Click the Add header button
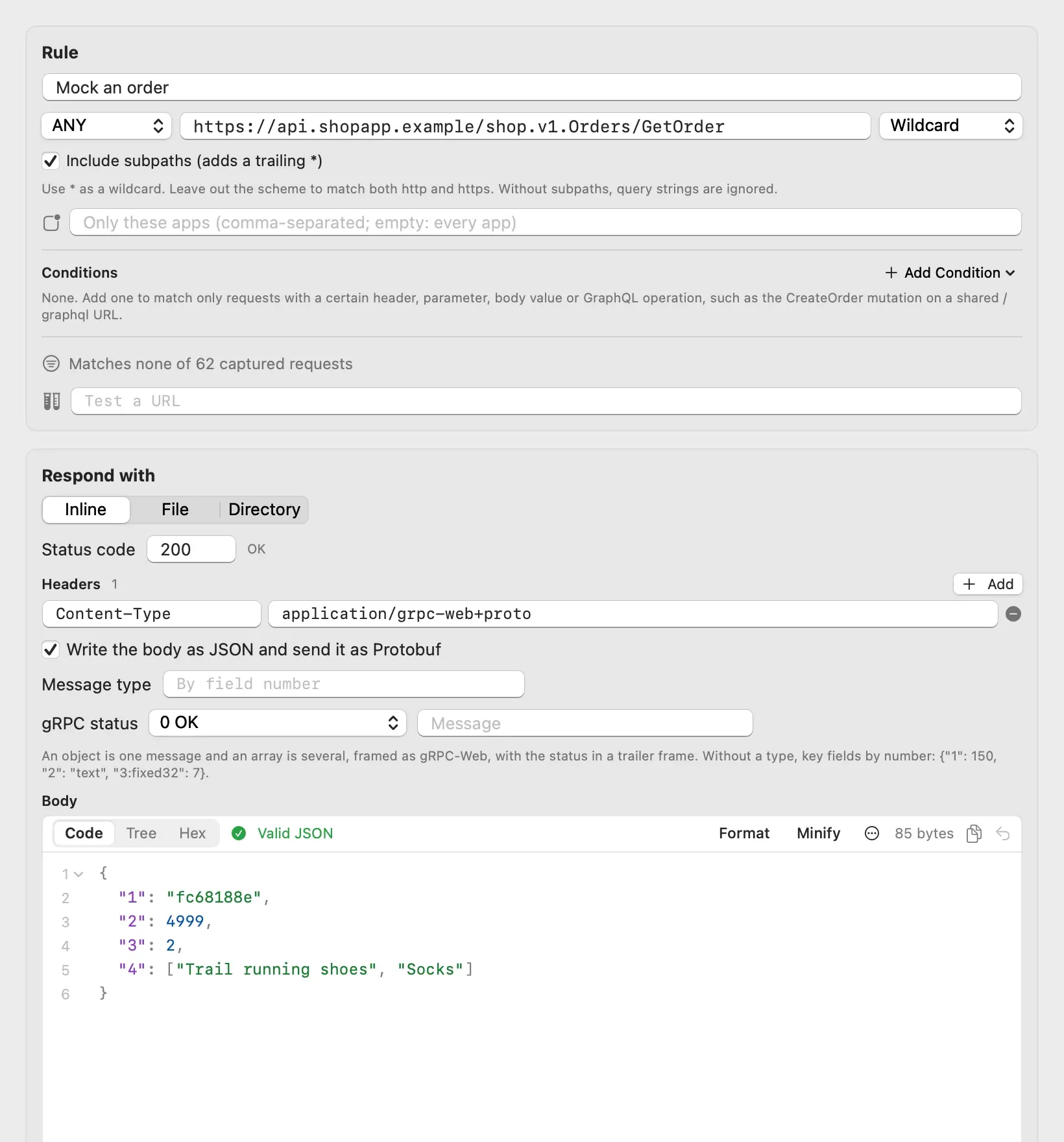 (987, 584)
